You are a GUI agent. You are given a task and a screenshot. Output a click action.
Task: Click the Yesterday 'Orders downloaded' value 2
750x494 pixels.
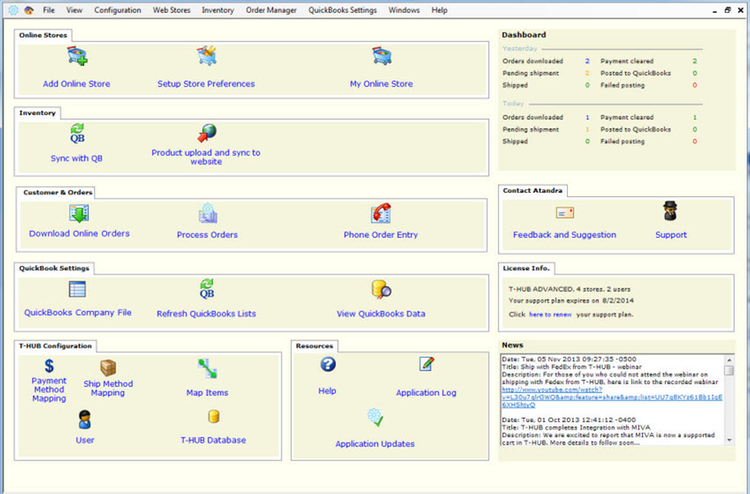pyautogui.click(x=587, y=61)
